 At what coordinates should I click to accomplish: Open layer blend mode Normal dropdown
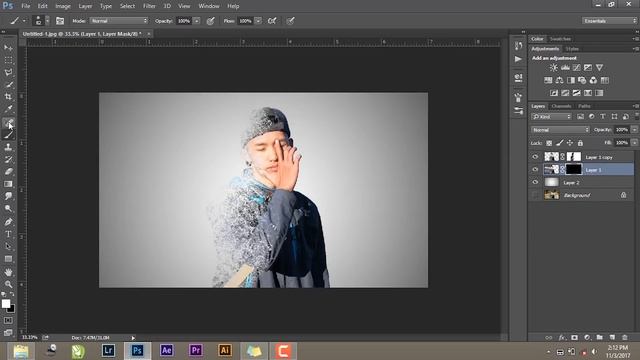tap(560, 130)
